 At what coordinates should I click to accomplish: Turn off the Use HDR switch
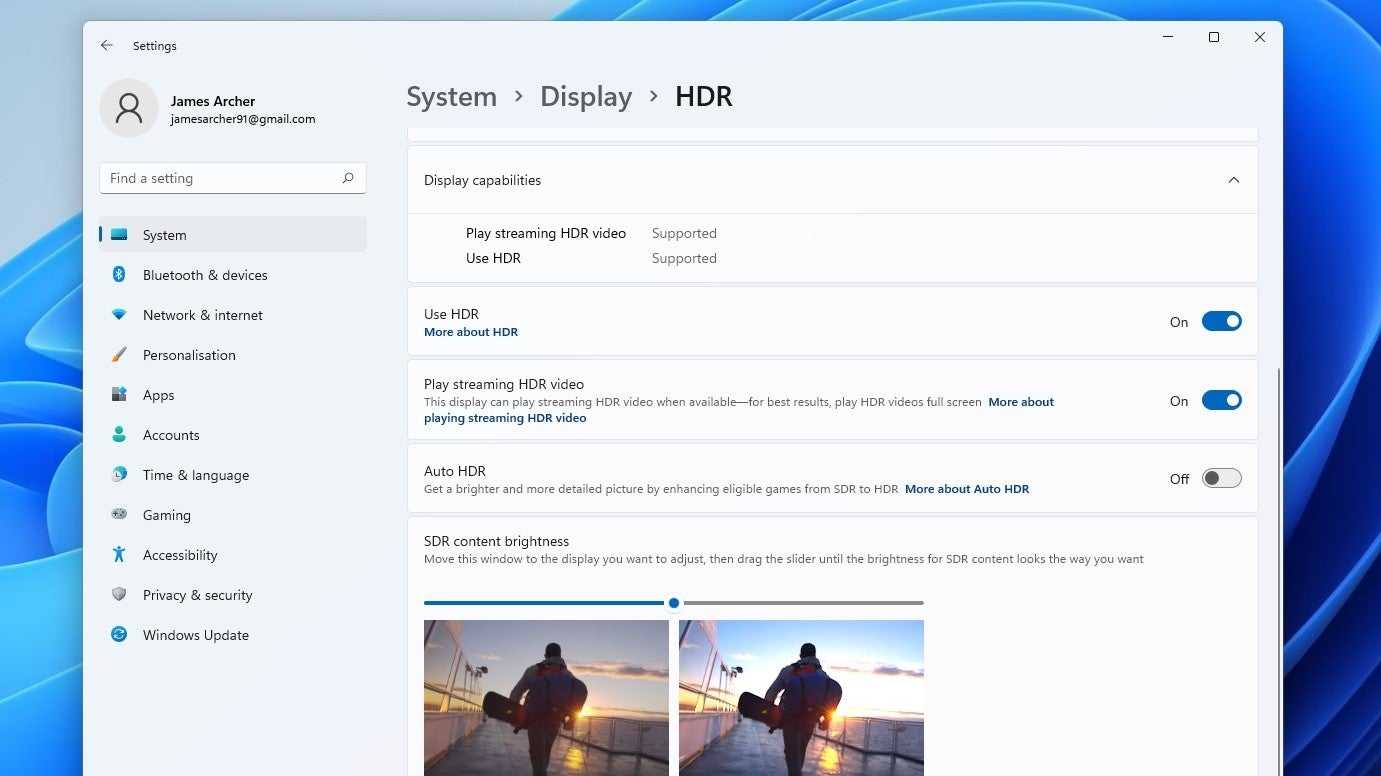[1221, 321]
